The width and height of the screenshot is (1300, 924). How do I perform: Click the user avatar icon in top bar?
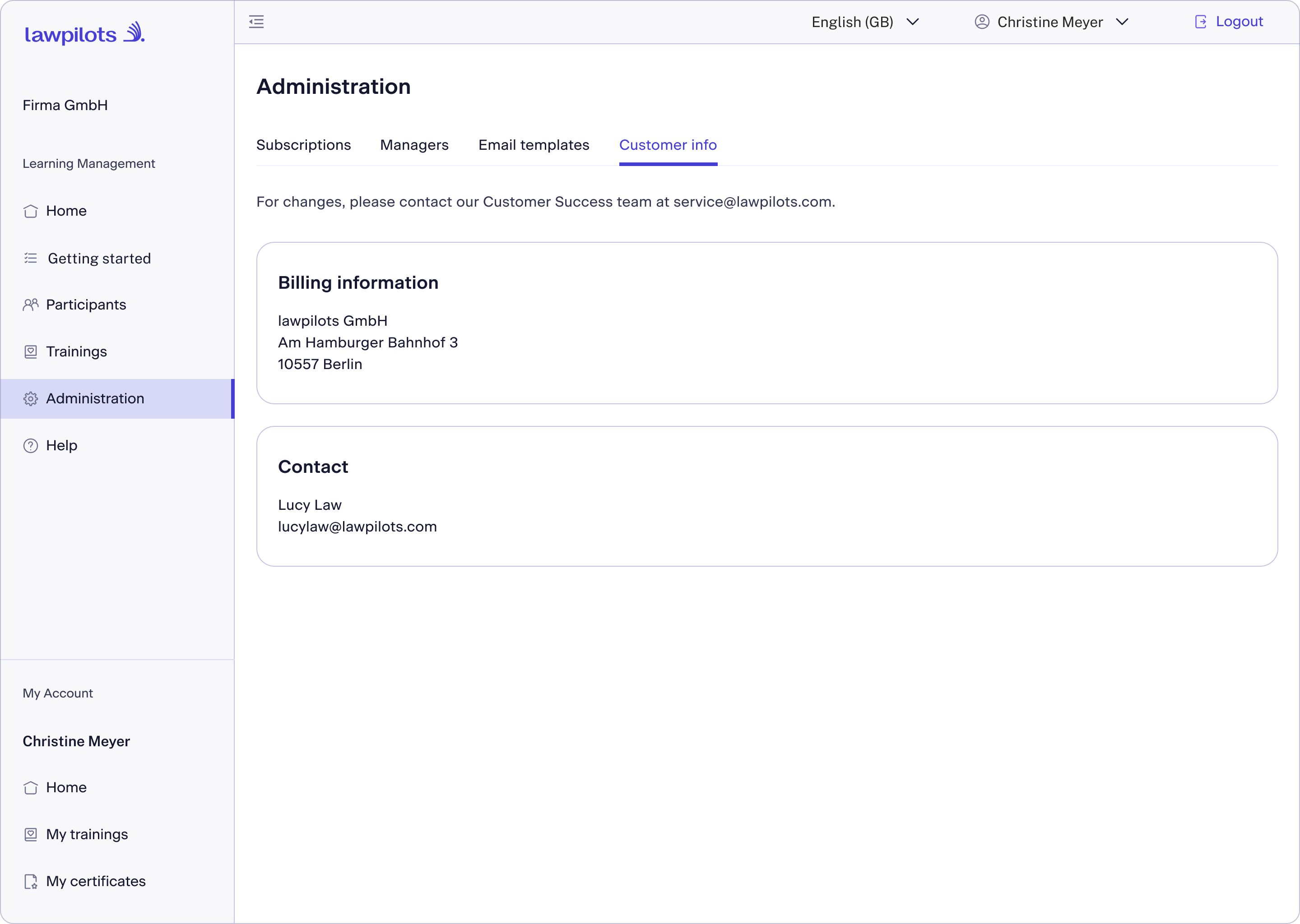click(982, 22)
